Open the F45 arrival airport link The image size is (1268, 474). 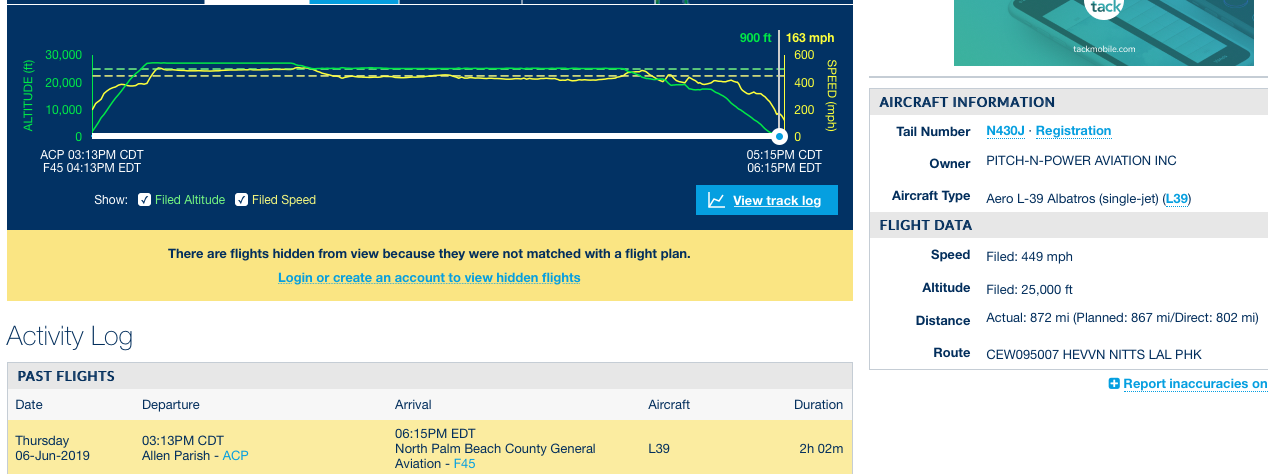(465, 463)
